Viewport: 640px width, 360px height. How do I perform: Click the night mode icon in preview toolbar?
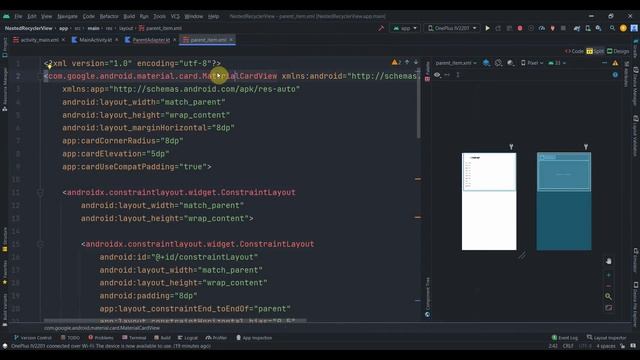510,63
